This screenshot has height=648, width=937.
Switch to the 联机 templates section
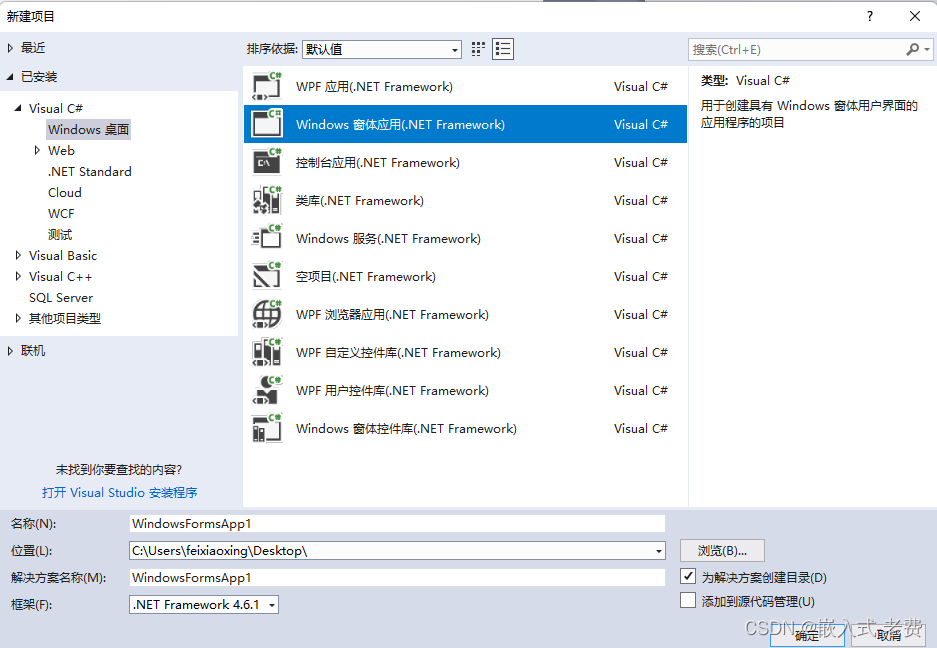click(x=29, y=350)
